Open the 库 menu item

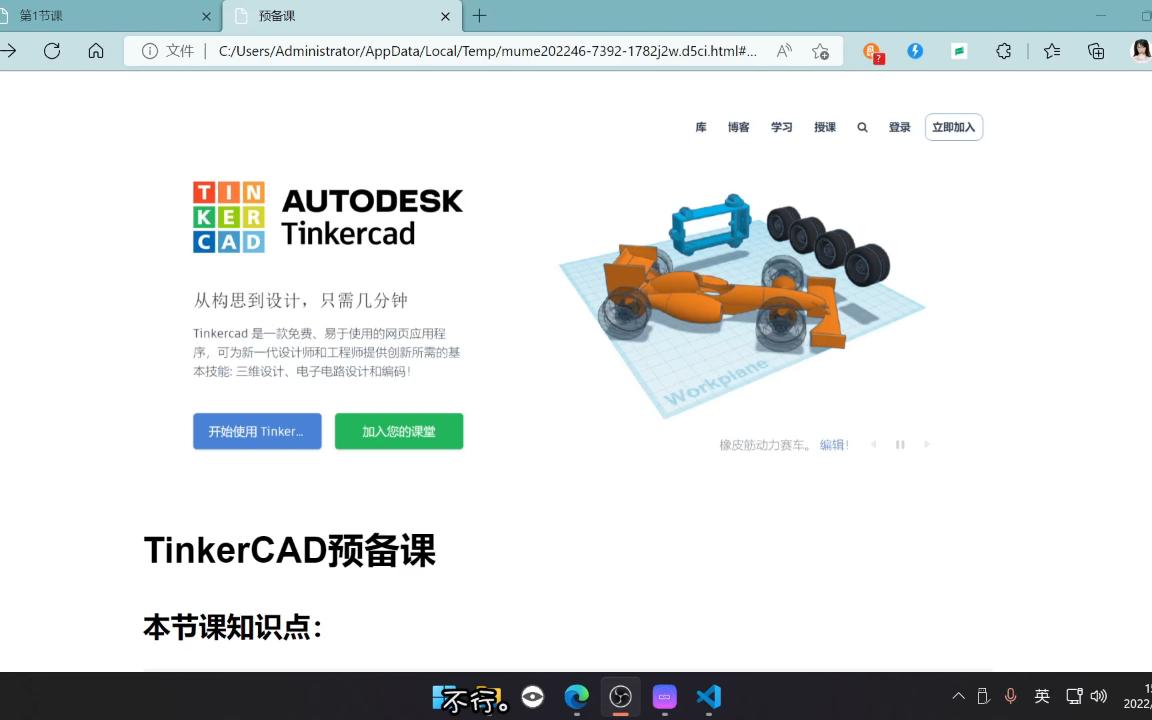(x=700, y=127)
